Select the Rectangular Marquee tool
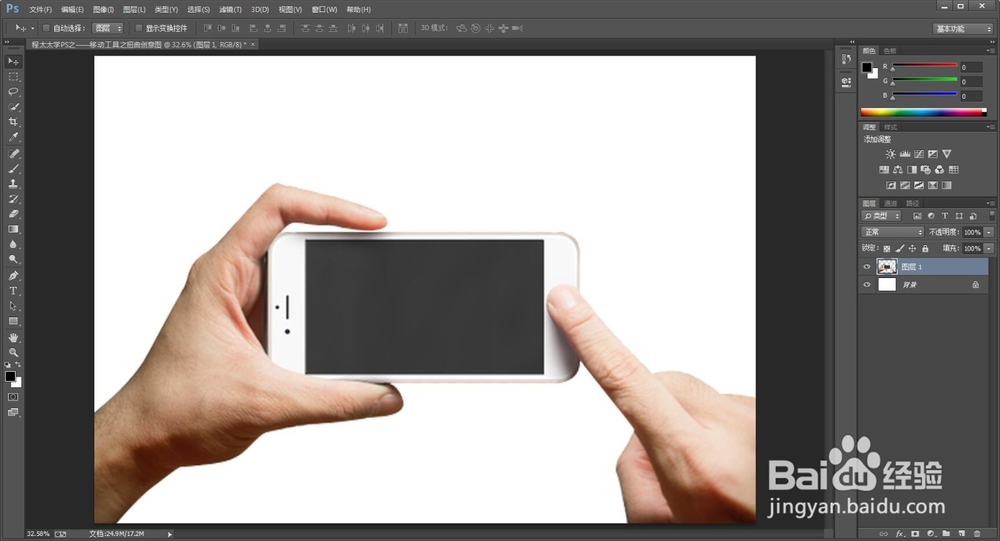1000x541 pixels. [13, 77]
